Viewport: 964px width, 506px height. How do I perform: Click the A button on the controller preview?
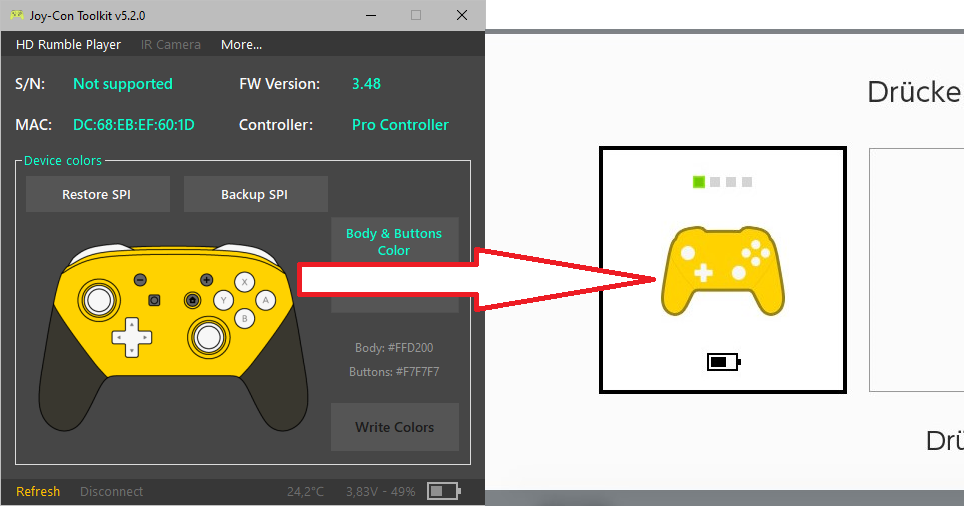(x=266, y=300)
